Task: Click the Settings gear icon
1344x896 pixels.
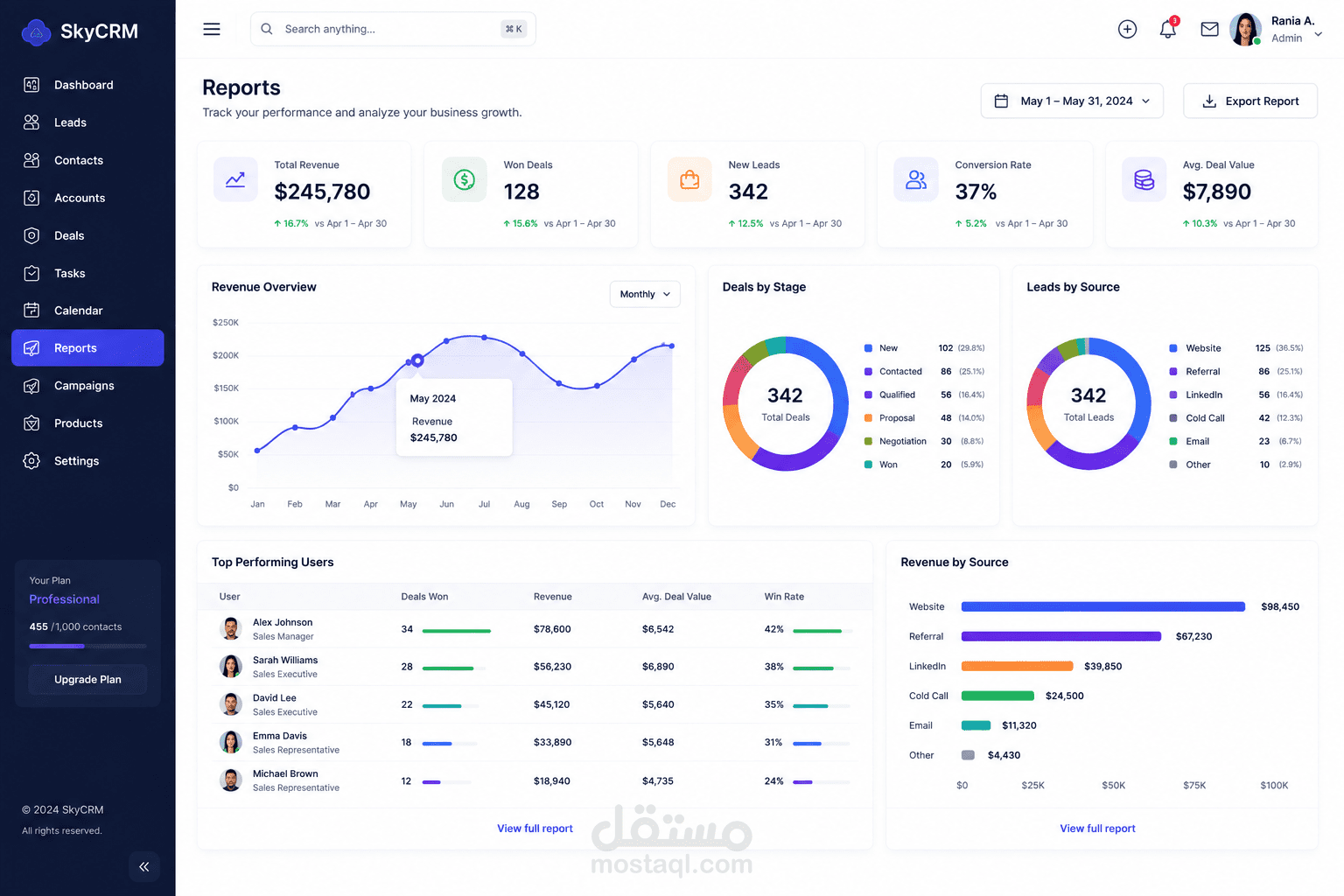Action: click(31, 460)
